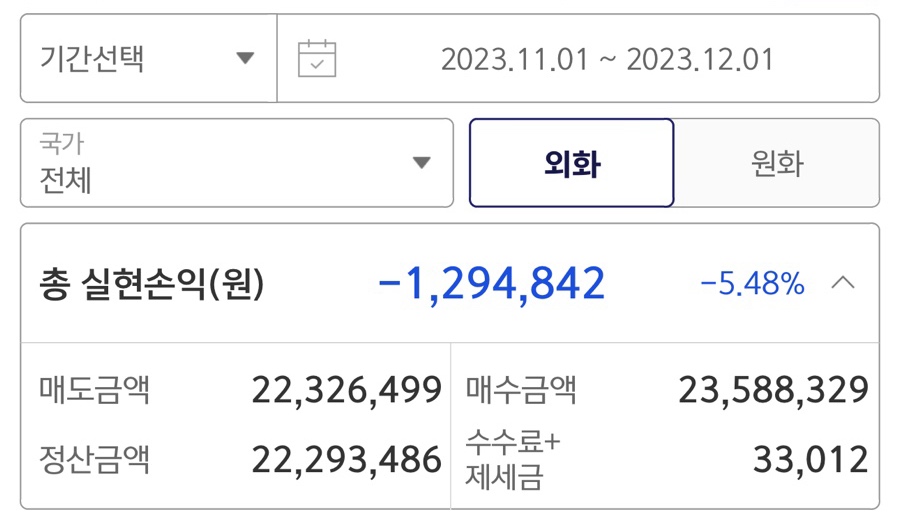Select the date range 2023.11.01 ~ 2023.12.01 field

[579, 59]
